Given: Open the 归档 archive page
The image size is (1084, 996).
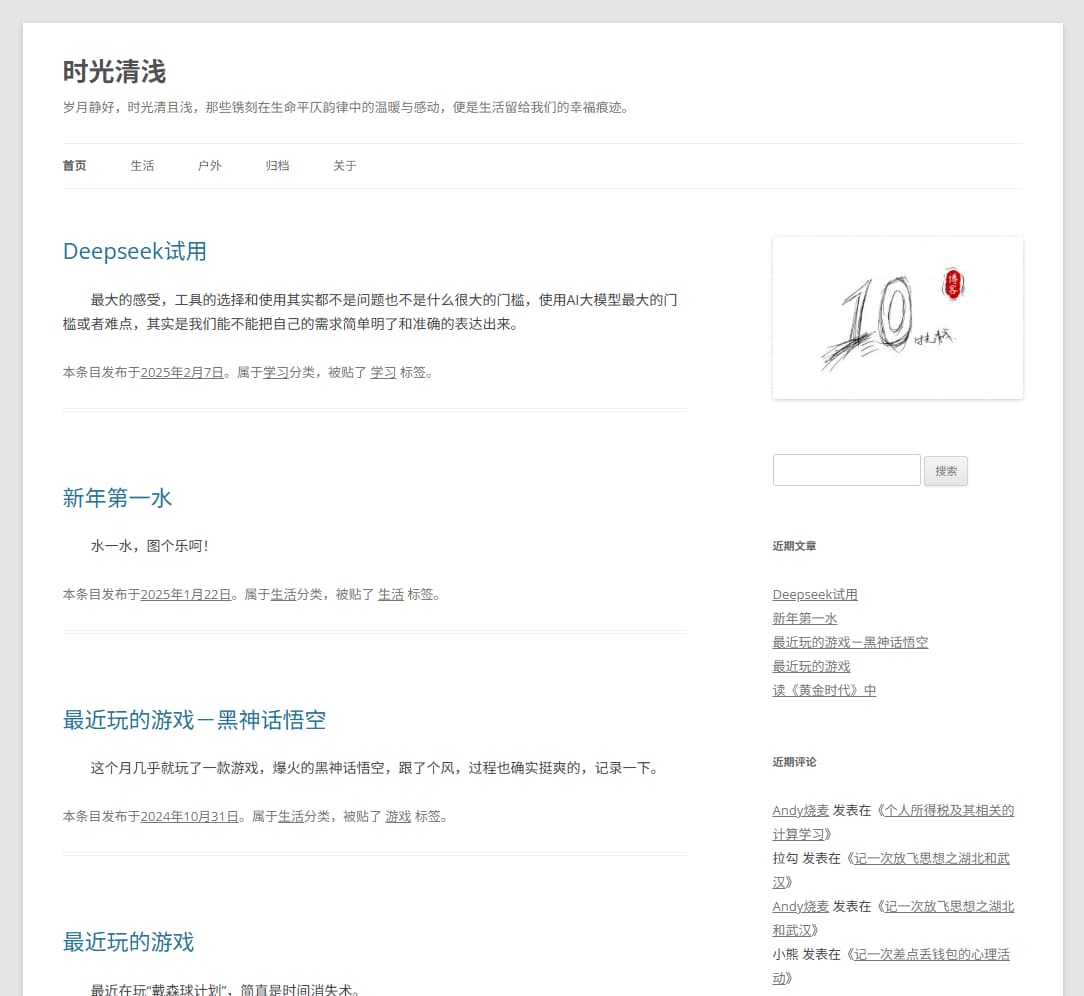Looking at the screenshot, I should pos(277,165).
